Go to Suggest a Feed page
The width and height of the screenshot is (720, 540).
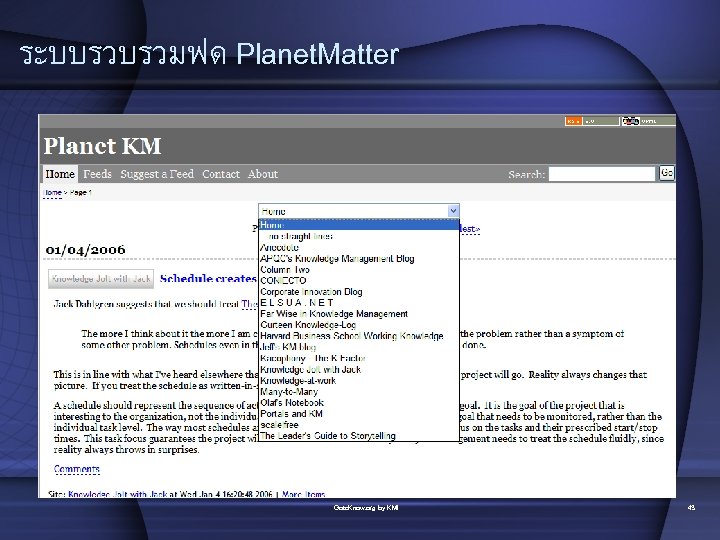pyautogui.click(x=157, y=174)
